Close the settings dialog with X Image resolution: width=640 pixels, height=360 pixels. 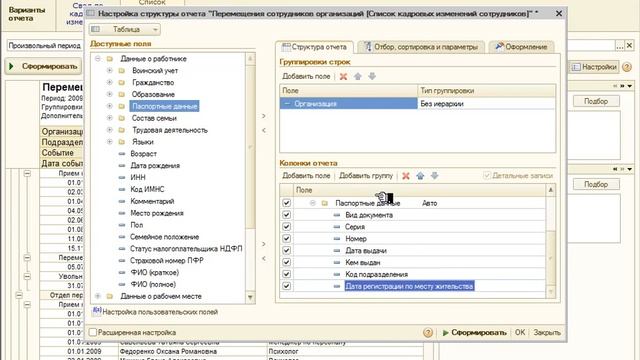[559, 13]
